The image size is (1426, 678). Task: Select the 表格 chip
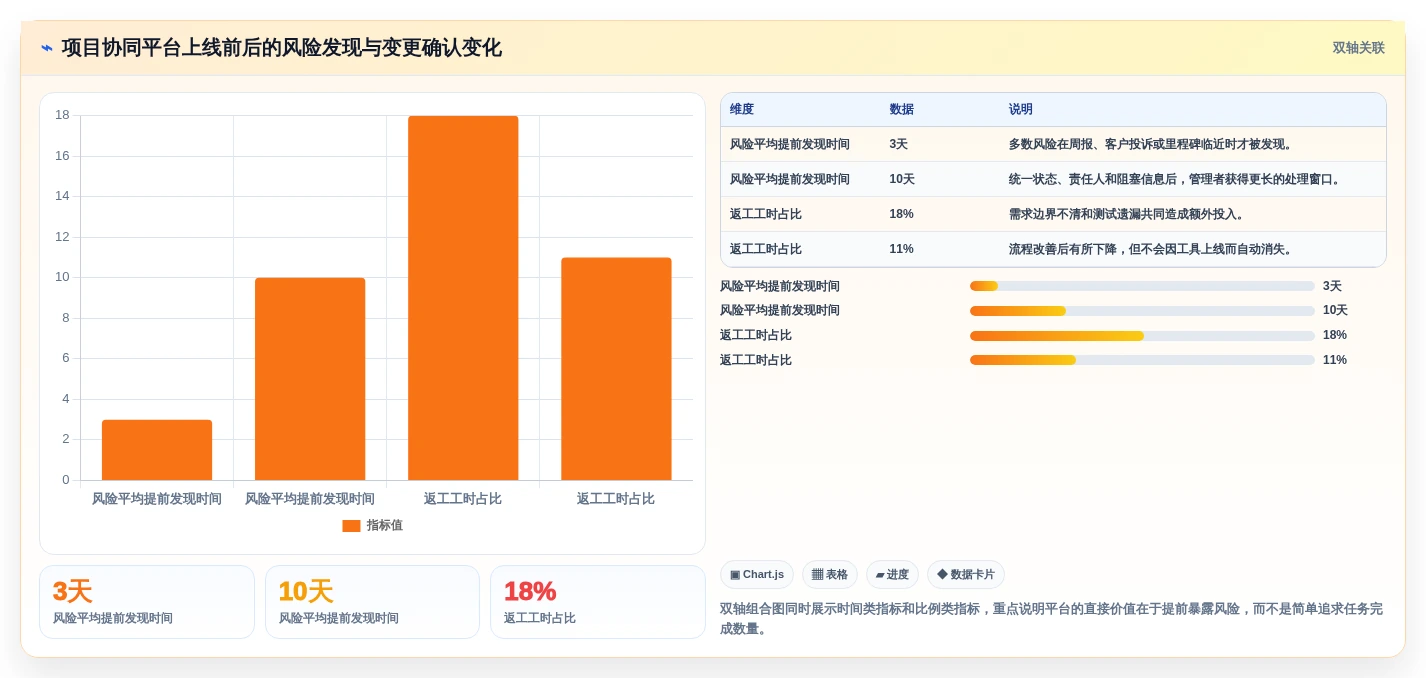tap(830, 575)
